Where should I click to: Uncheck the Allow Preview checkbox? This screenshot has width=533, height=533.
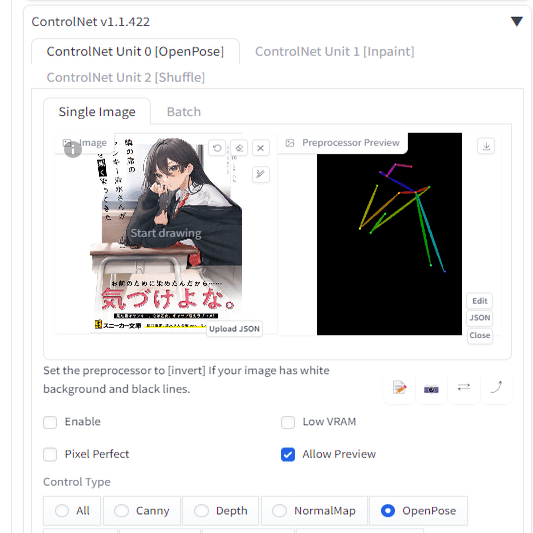(x=288, y=454)
